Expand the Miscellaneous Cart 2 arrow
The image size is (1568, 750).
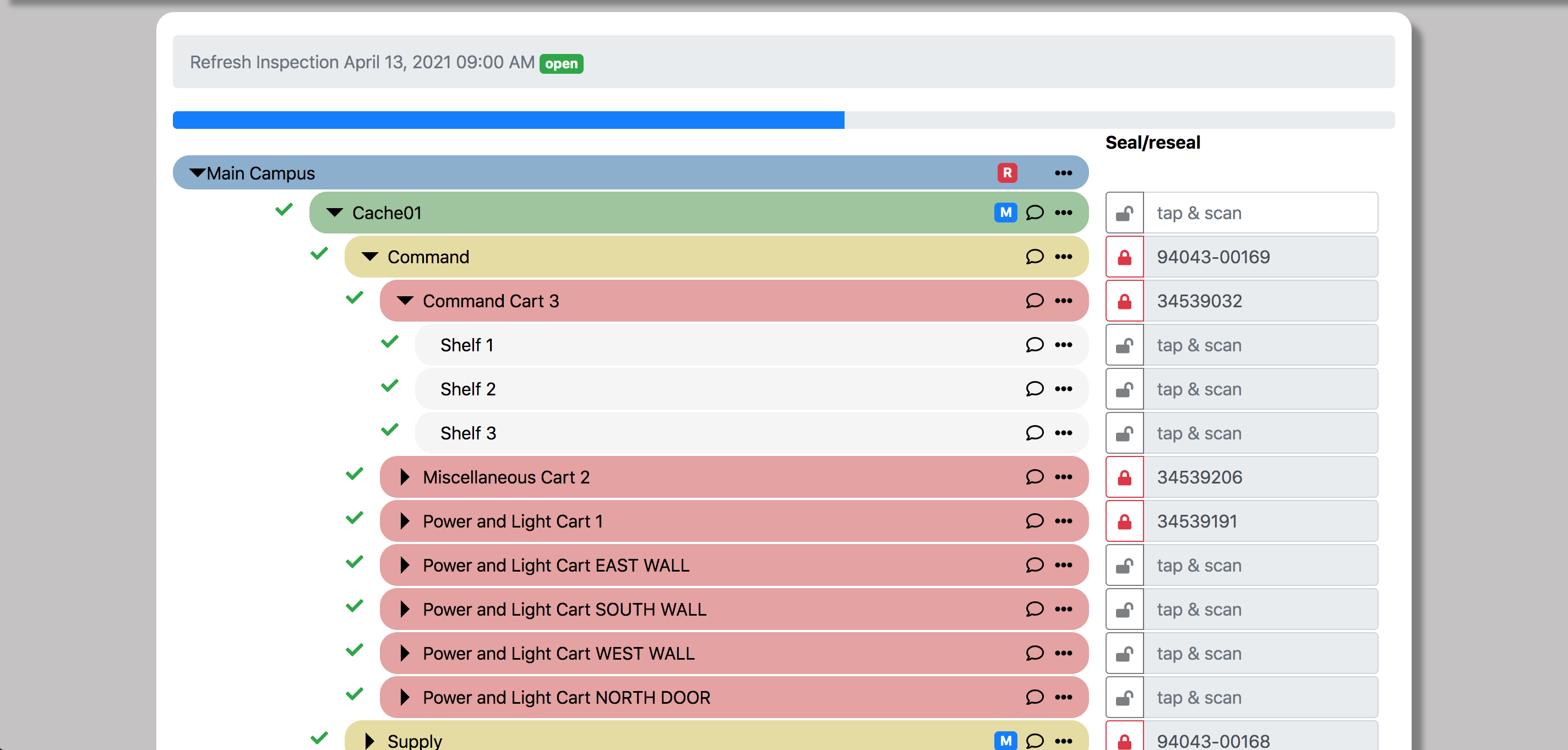405,477
